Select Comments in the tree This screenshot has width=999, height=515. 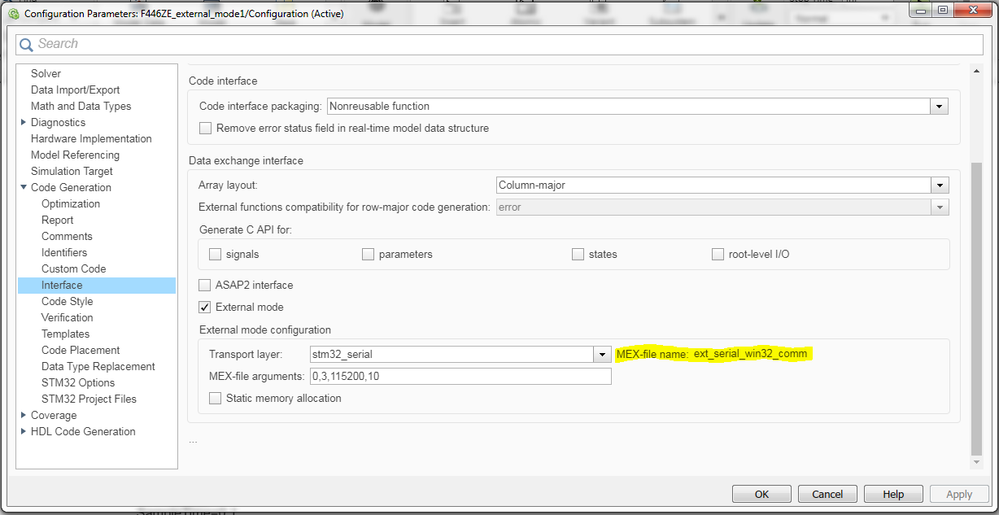click(x=67, y=236)
